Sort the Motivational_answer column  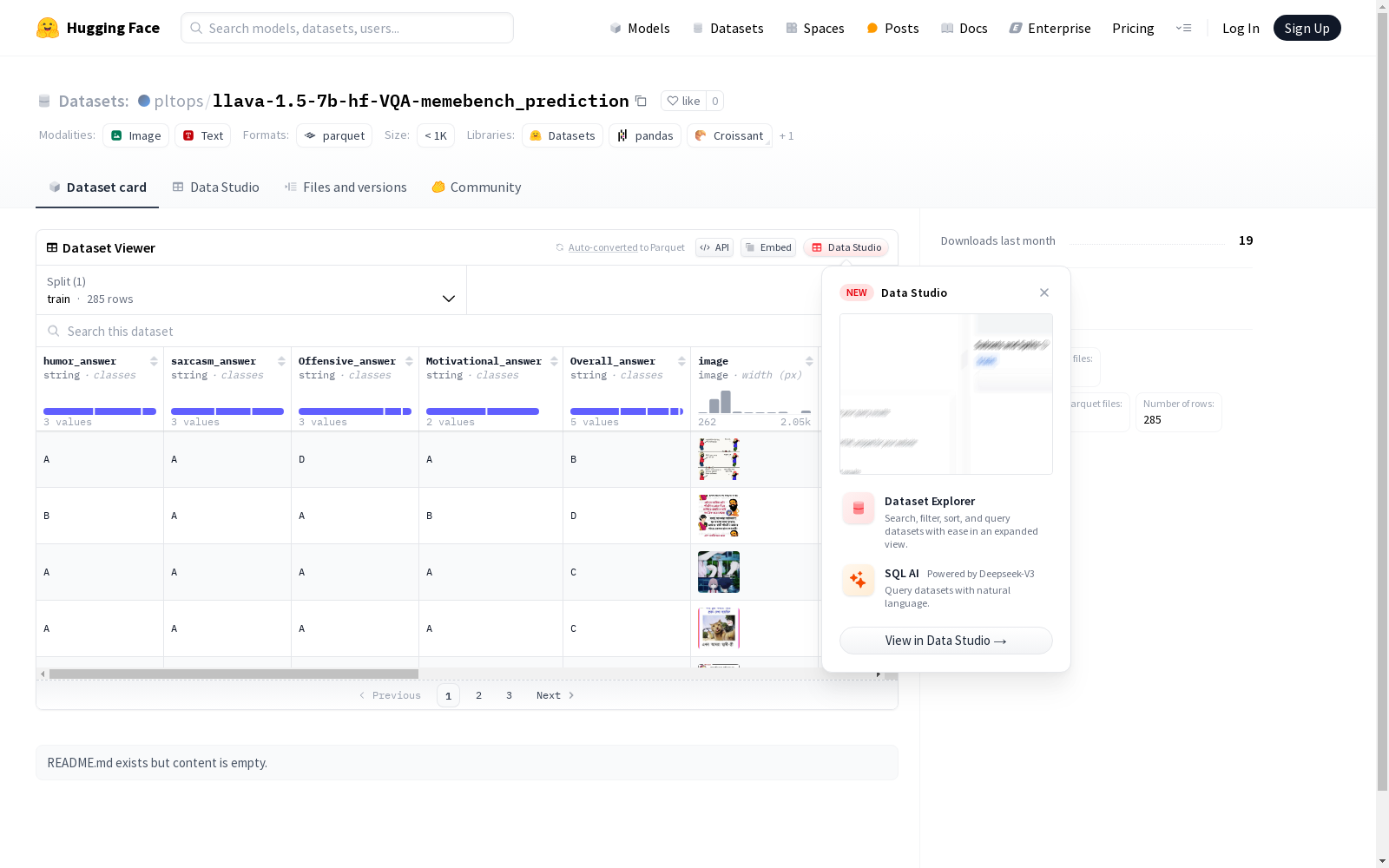tap(554, 361)
